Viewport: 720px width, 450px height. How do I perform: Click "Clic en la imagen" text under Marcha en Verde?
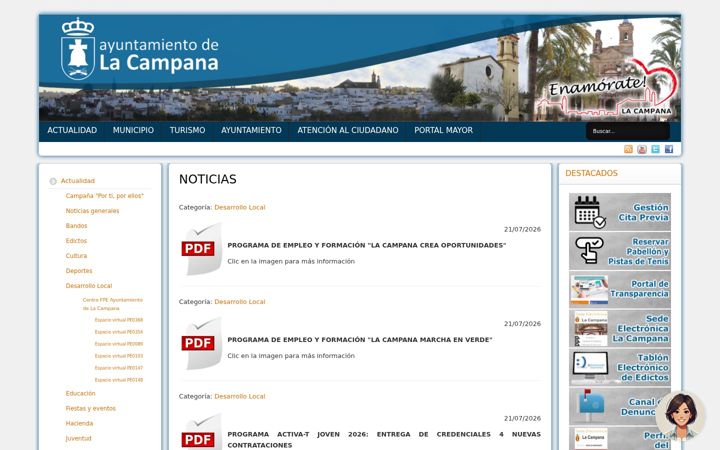point(291,356)
